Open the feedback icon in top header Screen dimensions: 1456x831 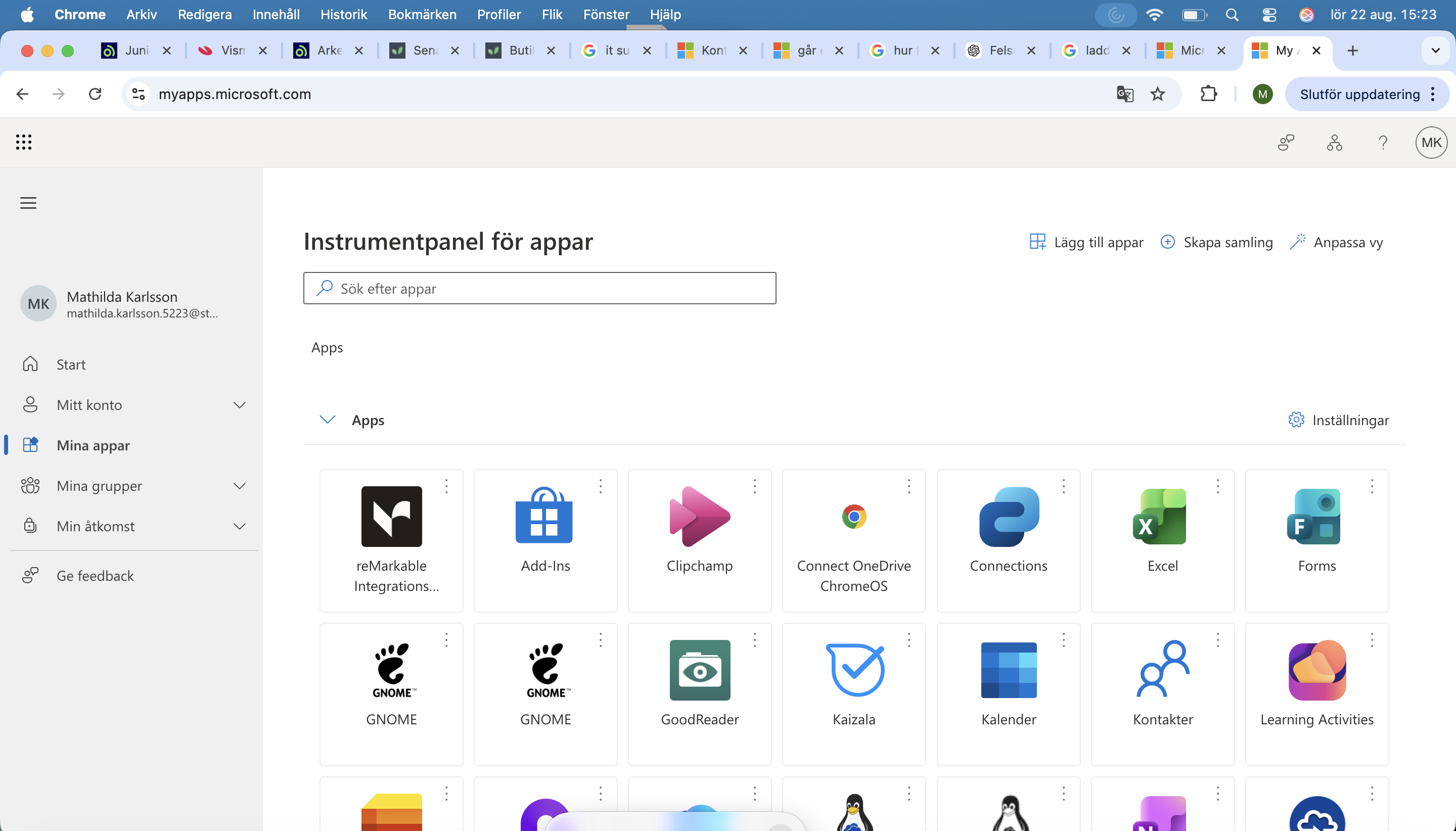point(1285,142)
